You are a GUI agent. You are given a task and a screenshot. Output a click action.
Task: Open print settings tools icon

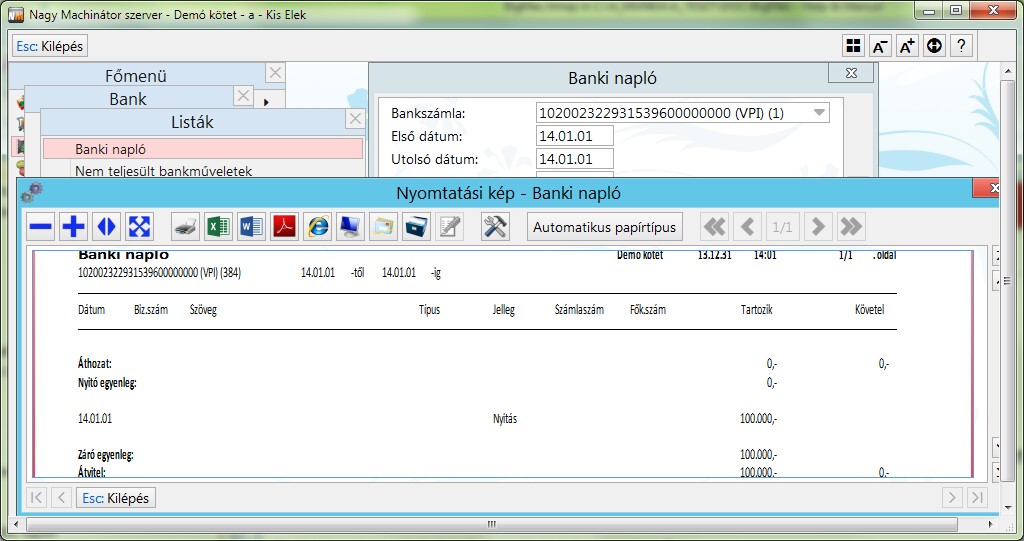point(495,227)
